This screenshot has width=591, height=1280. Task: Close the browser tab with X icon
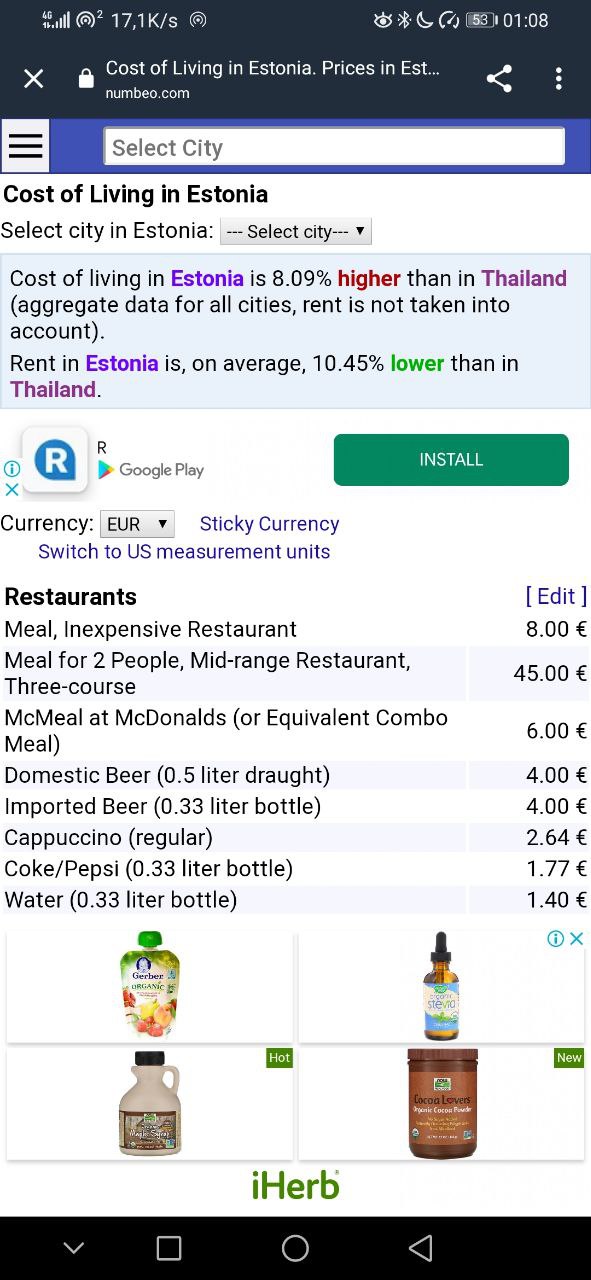click(x=34, y=79)
